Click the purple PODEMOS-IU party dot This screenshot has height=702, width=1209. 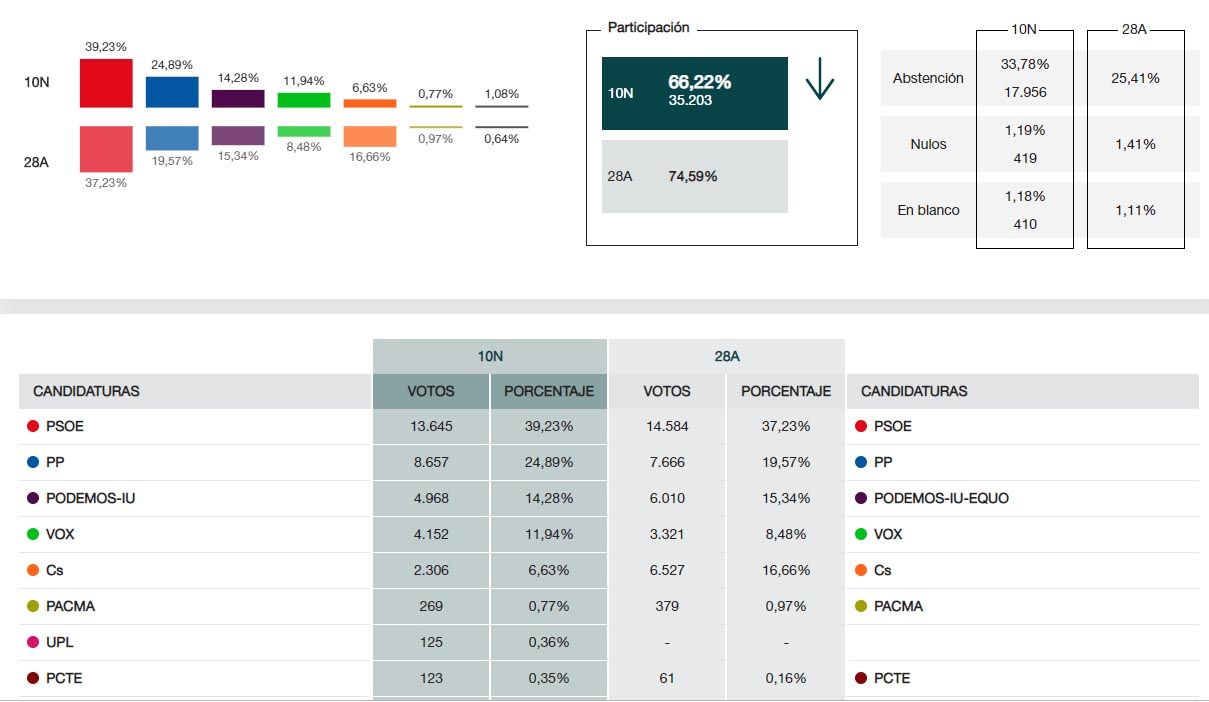click(33, 498)
